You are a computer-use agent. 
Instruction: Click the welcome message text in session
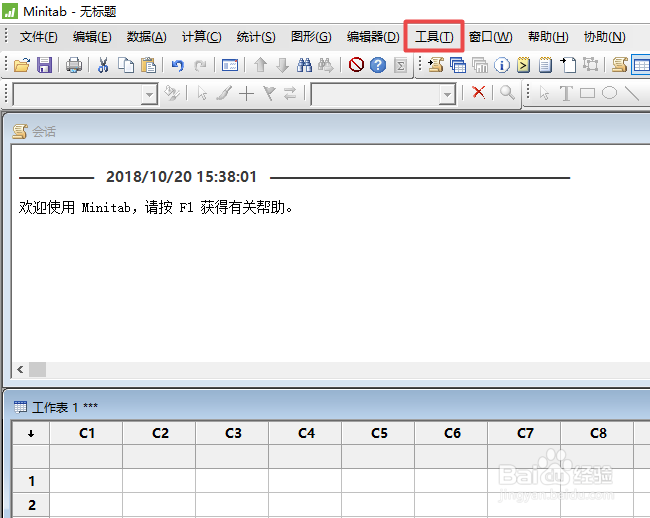click(156, 207)
